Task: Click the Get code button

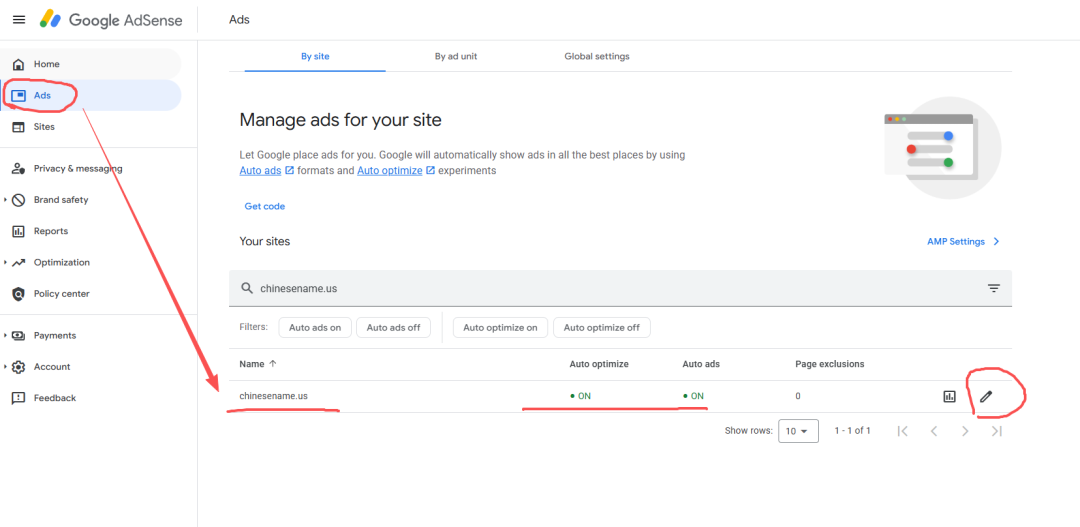Action: tap(265, 206)
